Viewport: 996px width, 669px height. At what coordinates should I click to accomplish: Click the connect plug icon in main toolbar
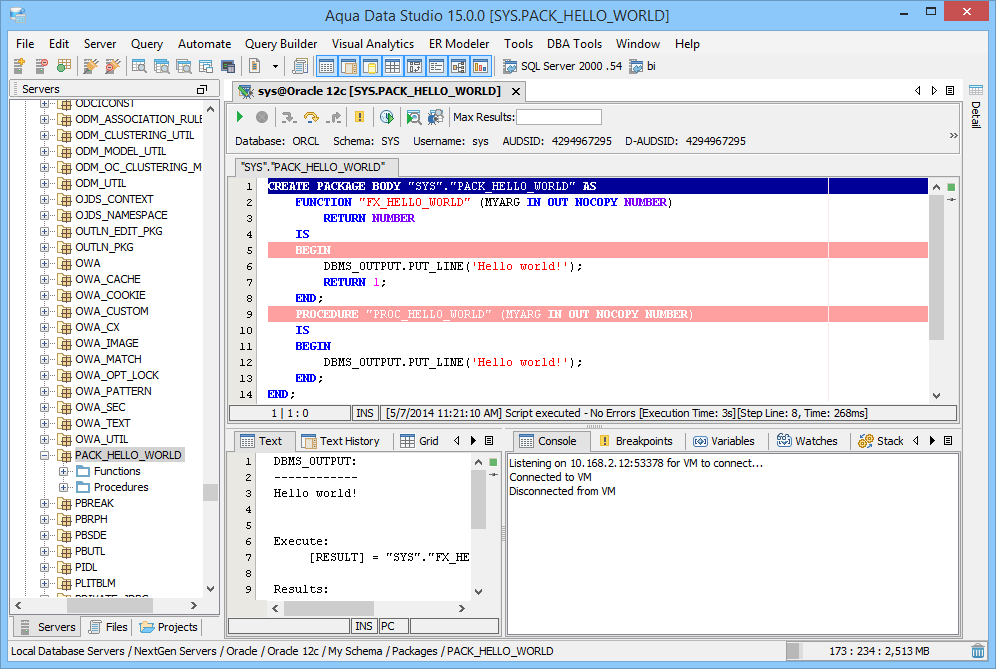tap(90, 65)
